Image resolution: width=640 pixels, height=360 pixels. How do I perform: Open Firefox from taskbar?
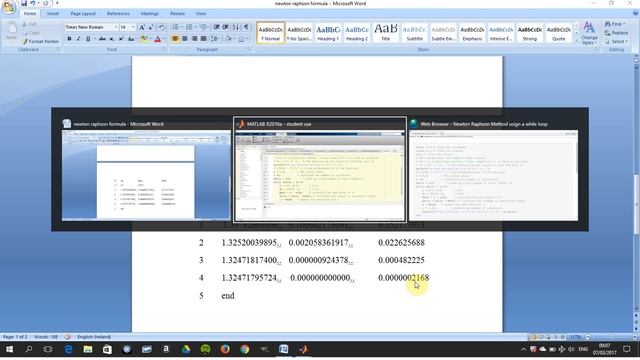225,349
